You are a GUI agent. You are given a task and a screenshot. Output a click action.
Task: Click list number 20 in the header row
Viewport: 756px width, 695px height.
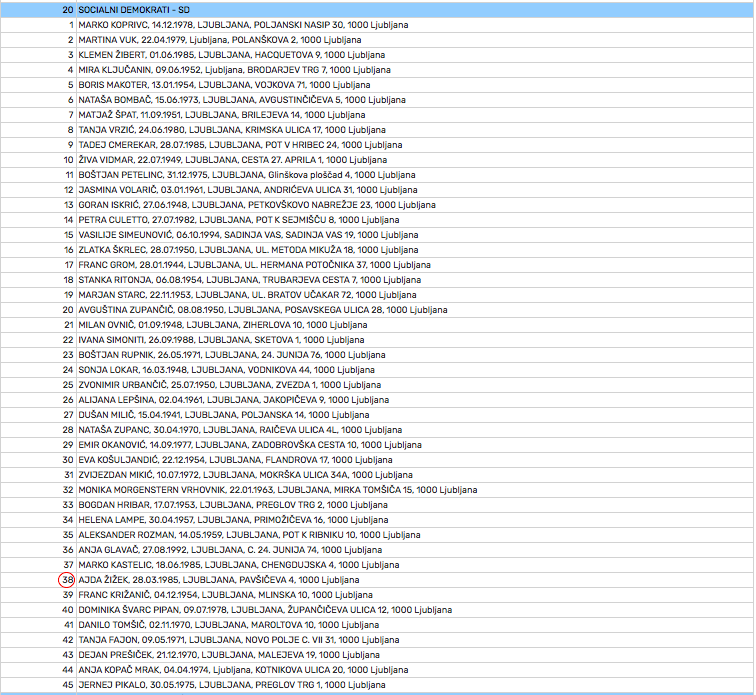click(x=66, y=10)
